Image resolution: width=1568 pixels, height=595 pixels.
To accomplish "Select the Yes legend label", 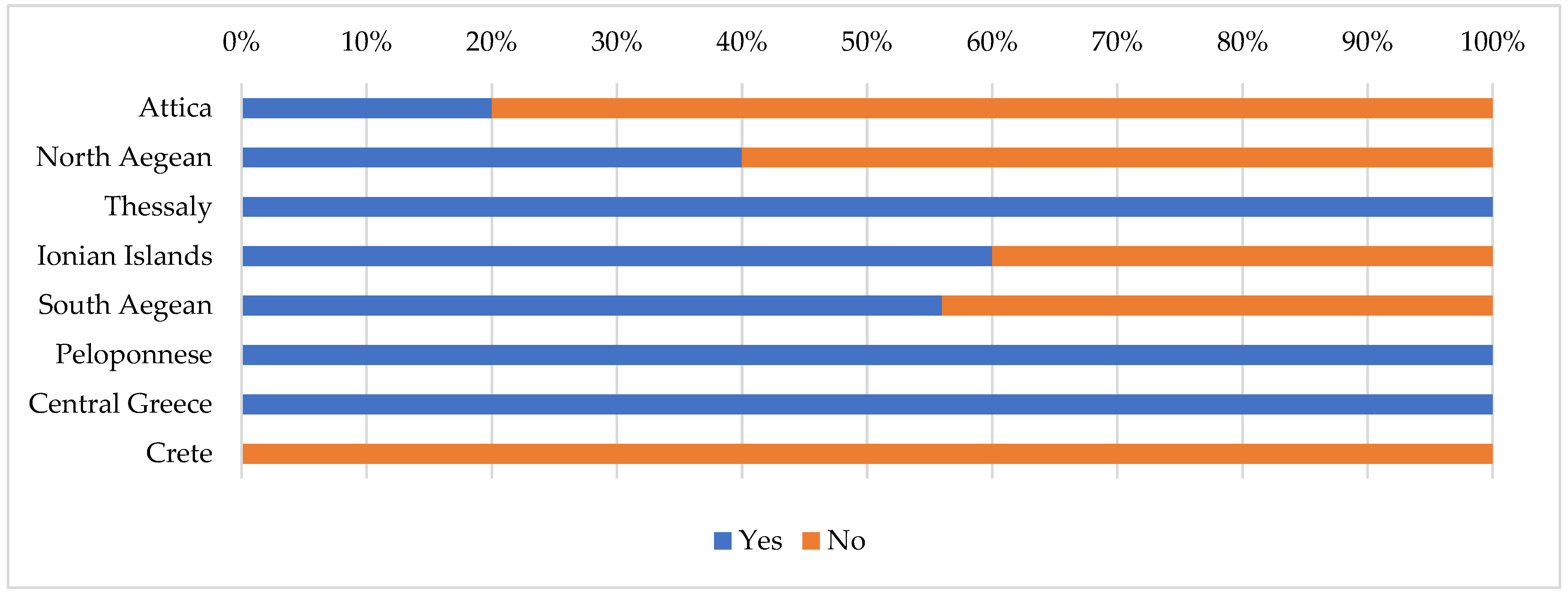I will coord(760,541).
